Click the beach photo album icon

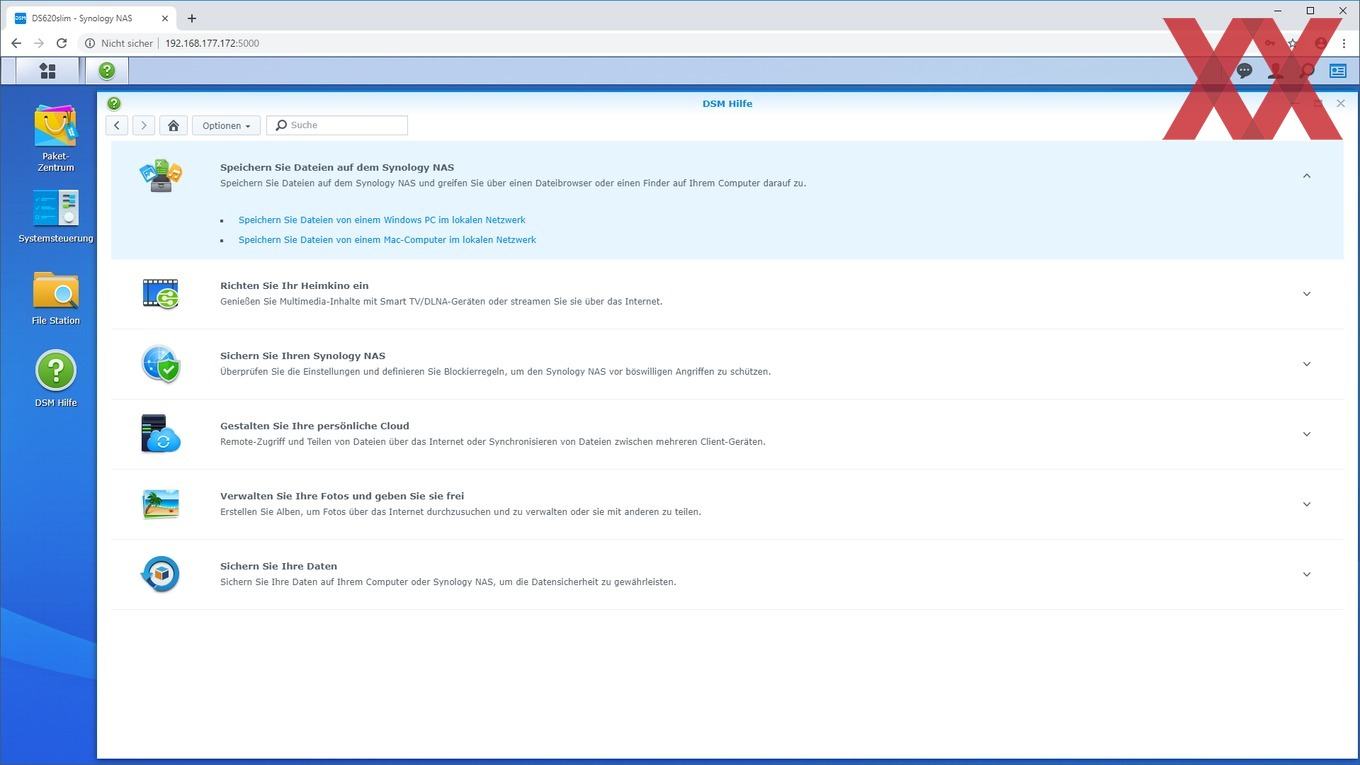click(x=160, y=504)
